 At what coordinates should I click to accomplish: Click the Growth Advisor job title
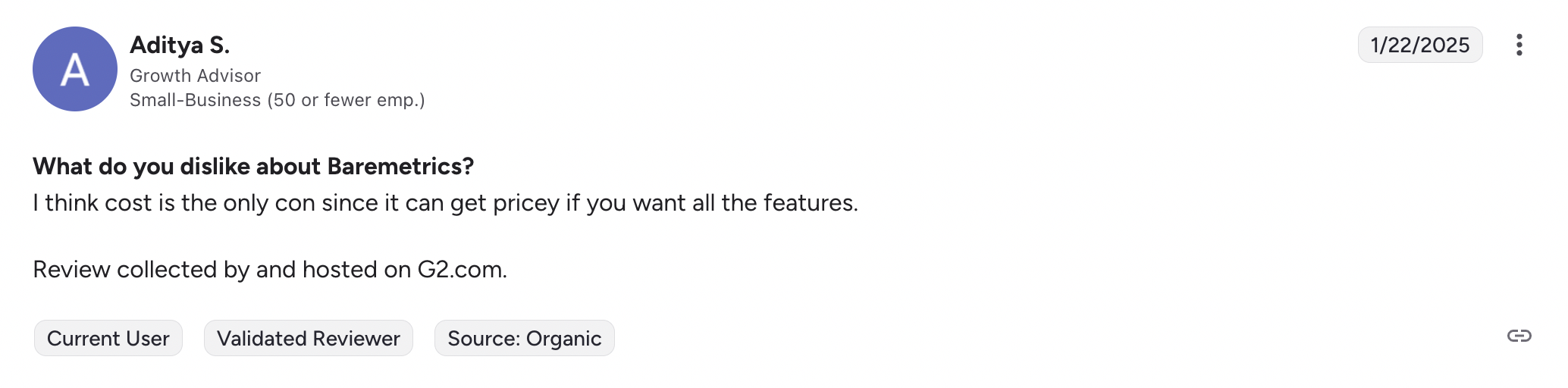coord(195,76)
